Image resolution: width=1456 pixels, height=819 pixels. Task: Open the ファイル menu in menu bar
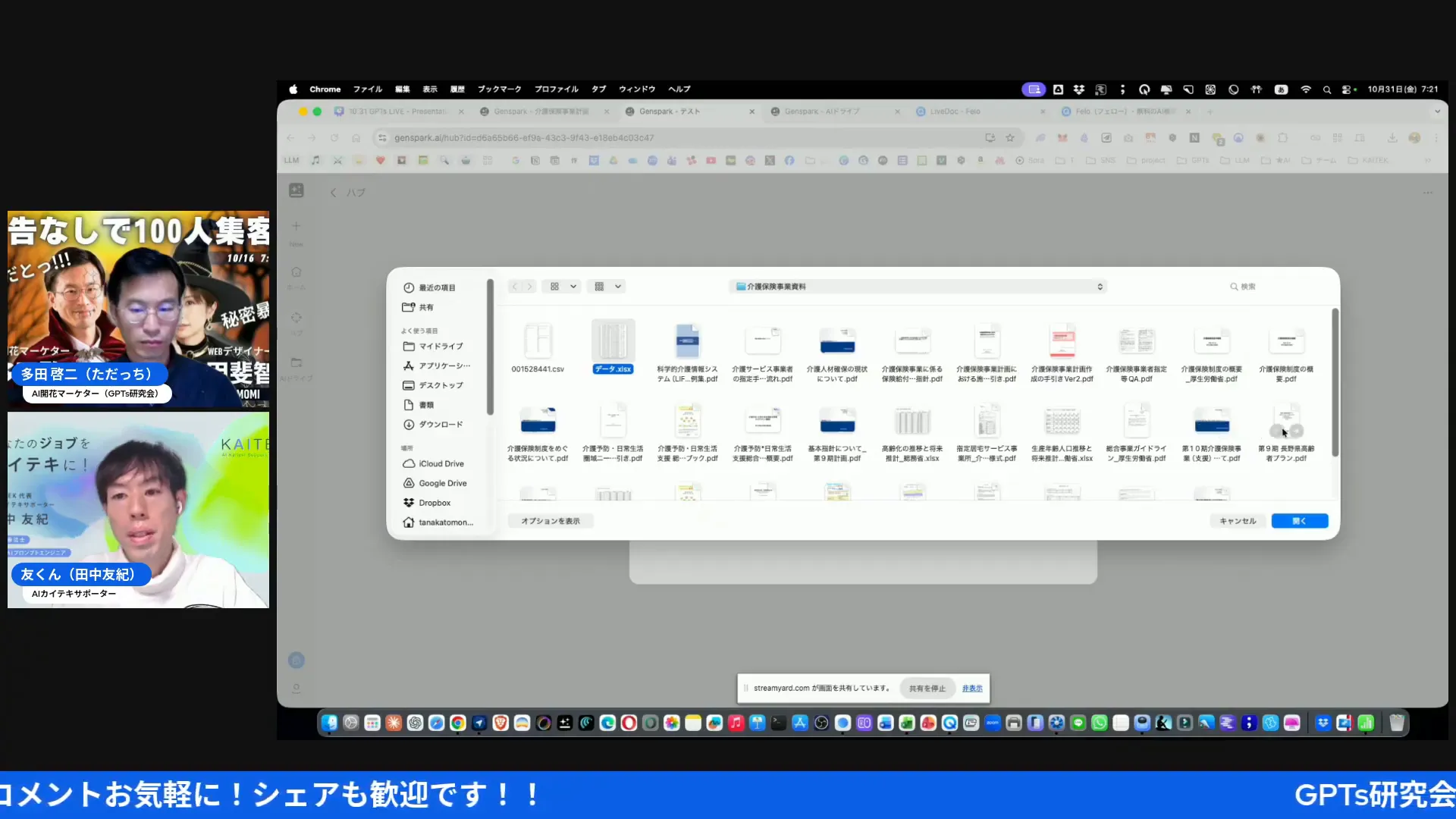pos(367,89)
